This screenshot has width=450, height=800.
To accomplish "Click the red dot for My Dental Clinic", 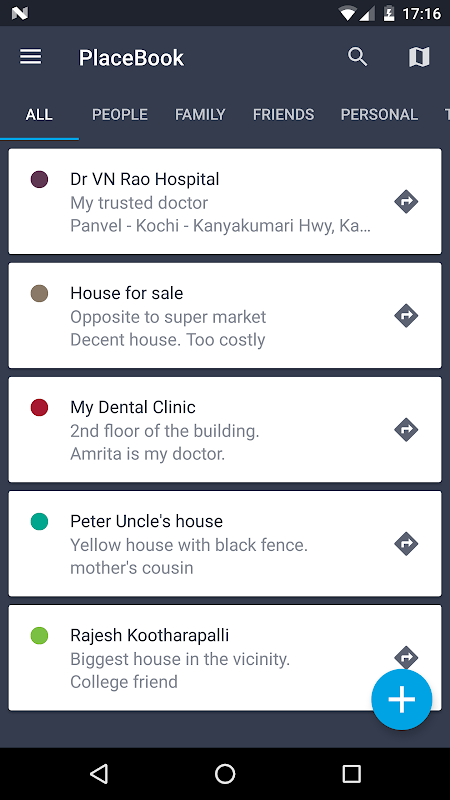I will (x=39, y=408).
